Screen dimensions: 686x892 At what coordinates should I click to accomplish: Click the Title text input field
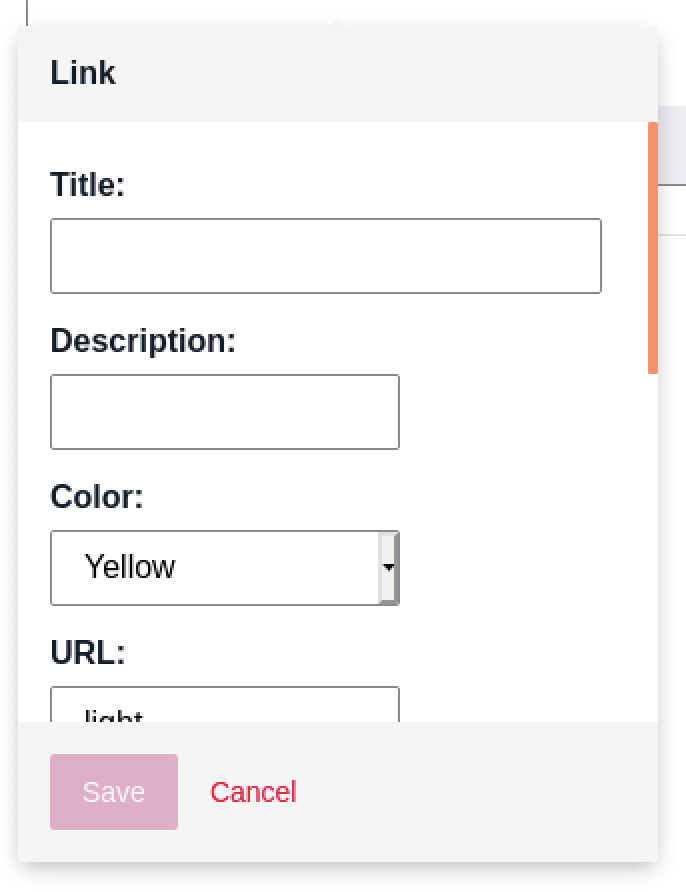click(326, 256)
